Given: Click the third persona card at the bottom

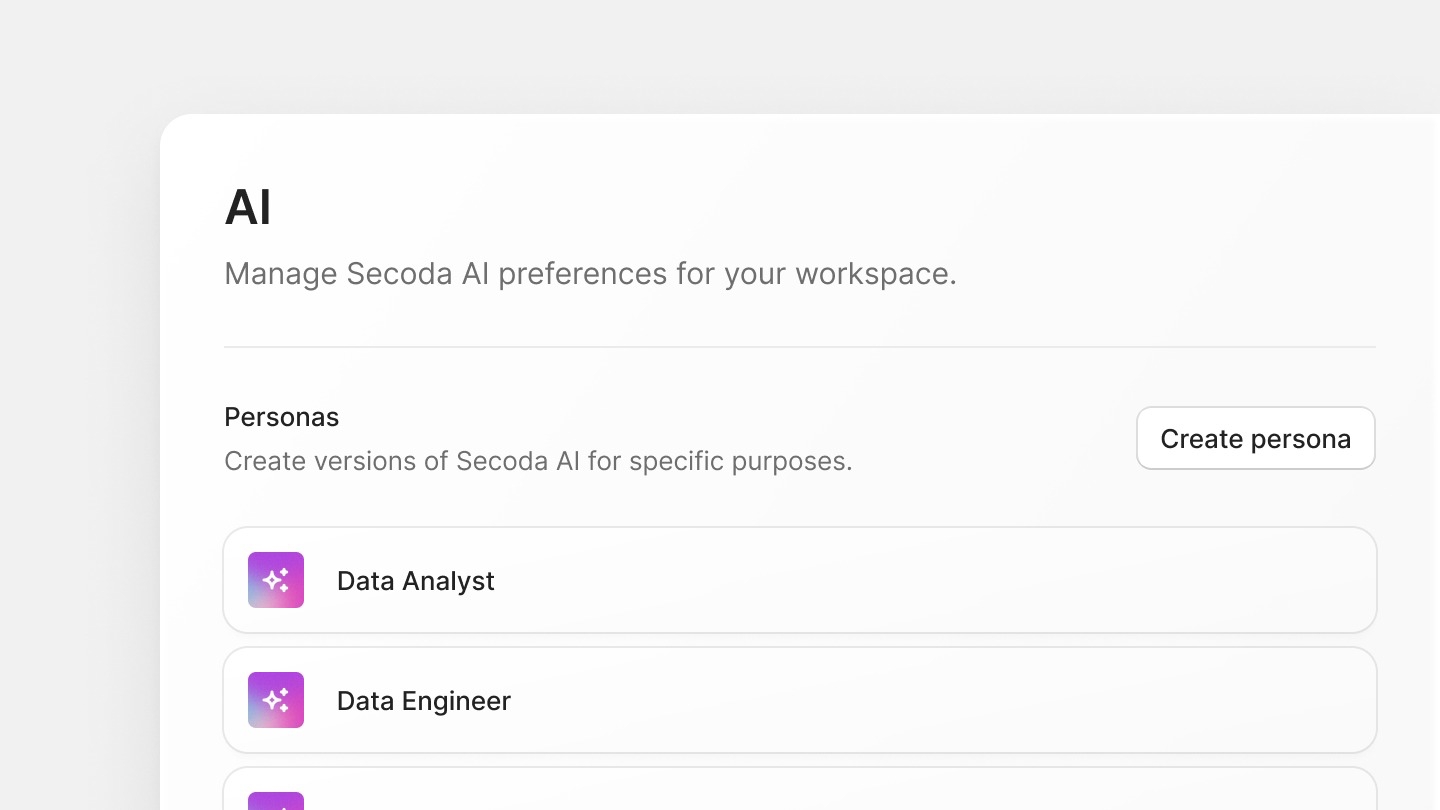Looking at the screenshot, I should click(x=800, y=792).
